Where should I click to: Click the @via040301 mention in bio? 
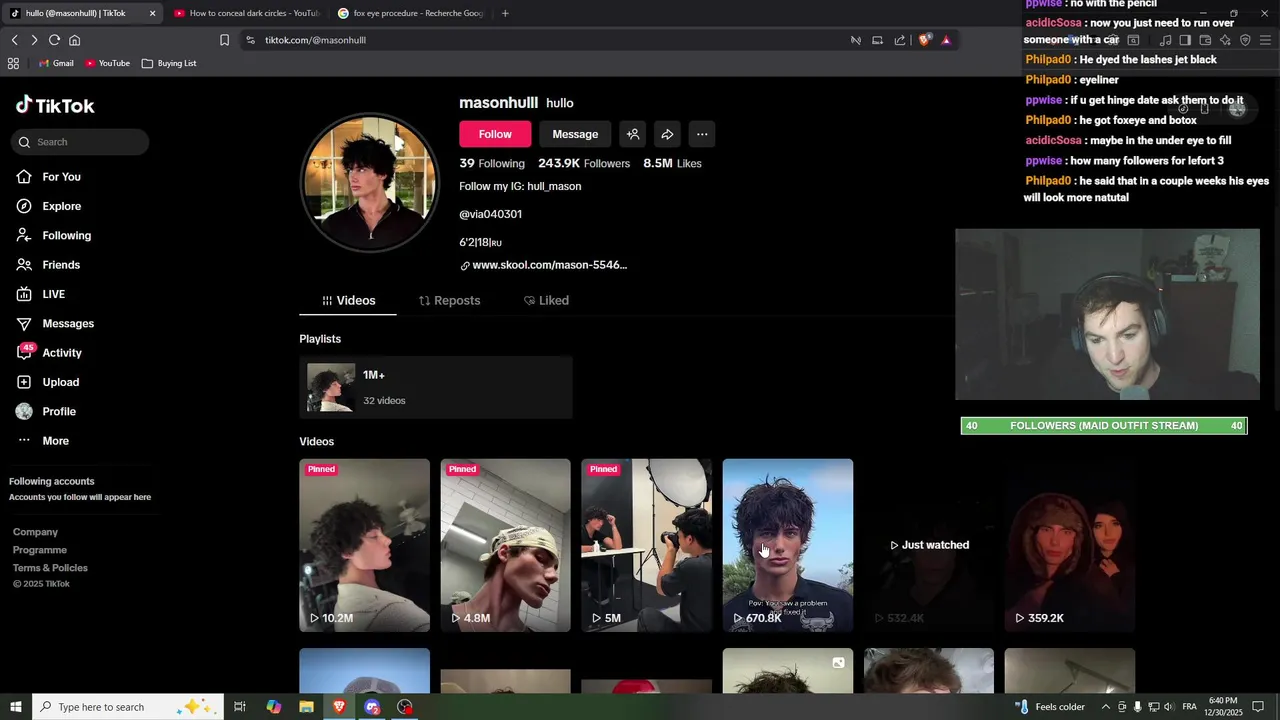[490, 214]
